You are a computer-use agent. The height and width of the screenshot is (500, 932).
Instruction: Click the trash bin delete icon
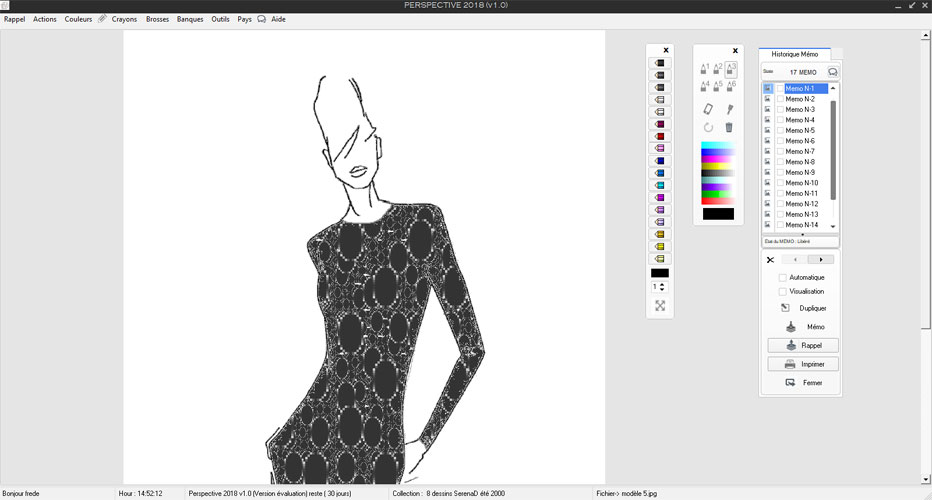[729, 127]
